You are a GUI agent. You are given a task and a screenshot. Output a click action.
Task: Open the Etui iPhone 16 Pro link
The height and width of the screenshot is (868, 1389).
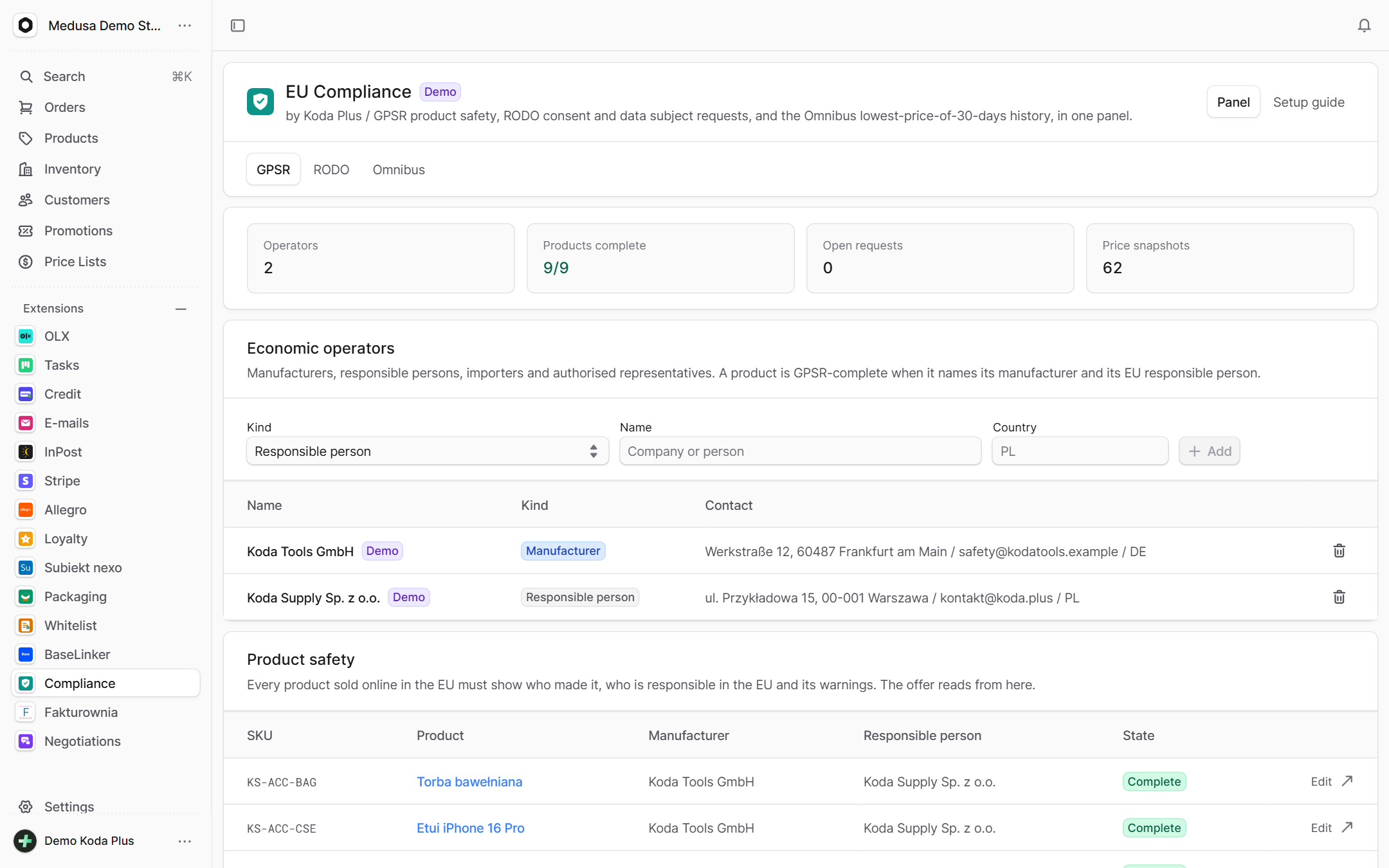pos(471,828)
